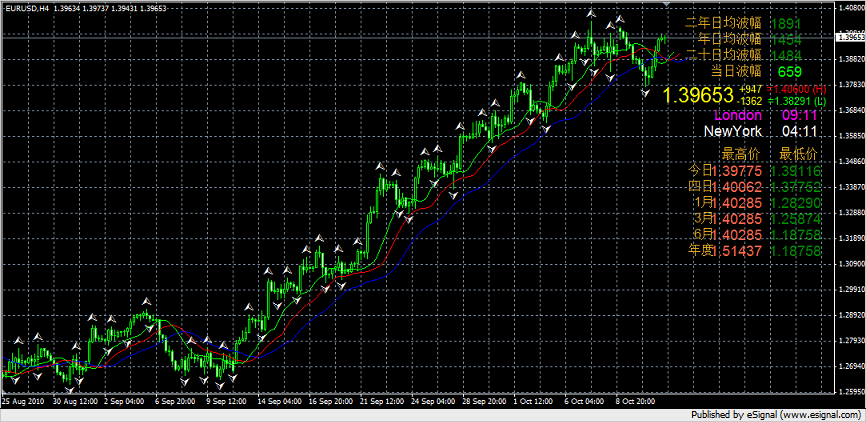Click the 年日均波幅 label
The image size is (866, 422).
pyautogui.click(x=730, y=39)
